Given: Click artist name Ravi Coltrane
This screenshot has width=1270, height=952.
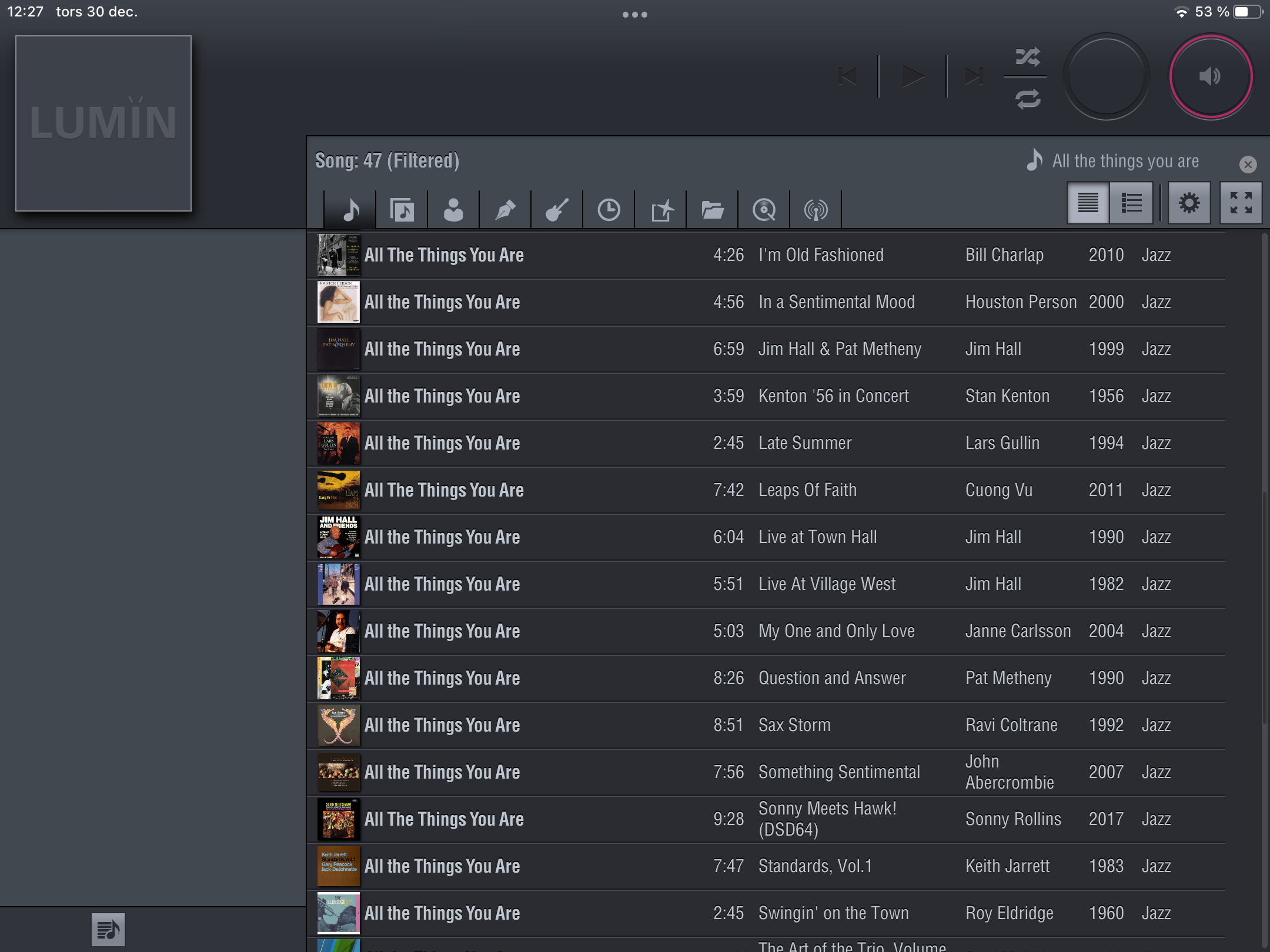Looking at the screenshot, I should click(1011, 725).
